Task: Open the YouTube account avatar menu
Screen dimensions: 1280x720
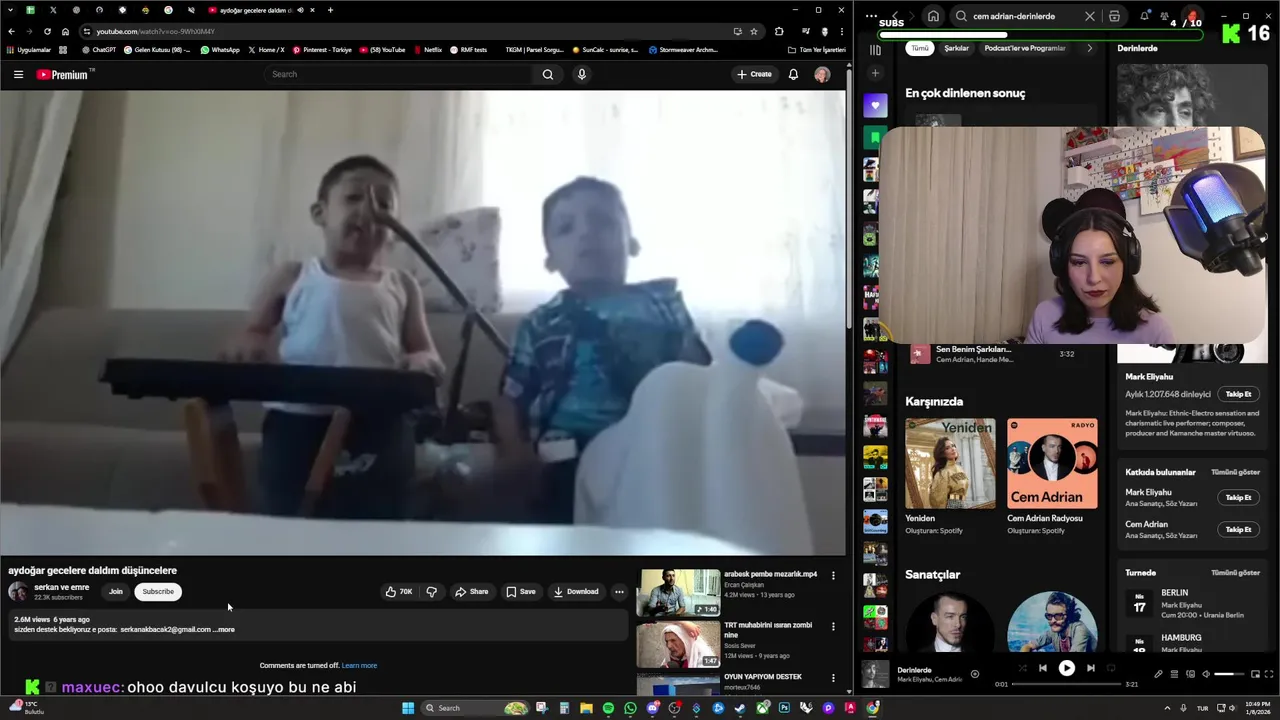Action: [x=822, y=74]
